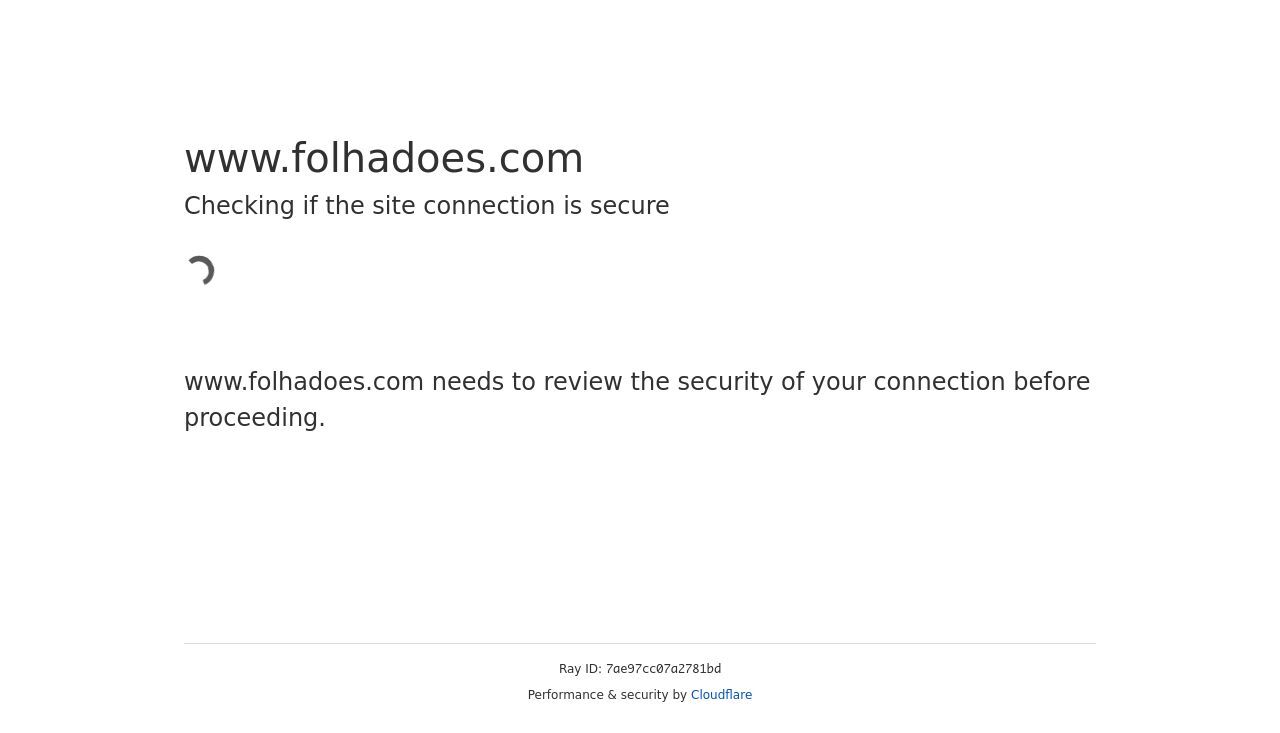Click www.folhadoes.com in the body paragraph

[x=304, y=382]
